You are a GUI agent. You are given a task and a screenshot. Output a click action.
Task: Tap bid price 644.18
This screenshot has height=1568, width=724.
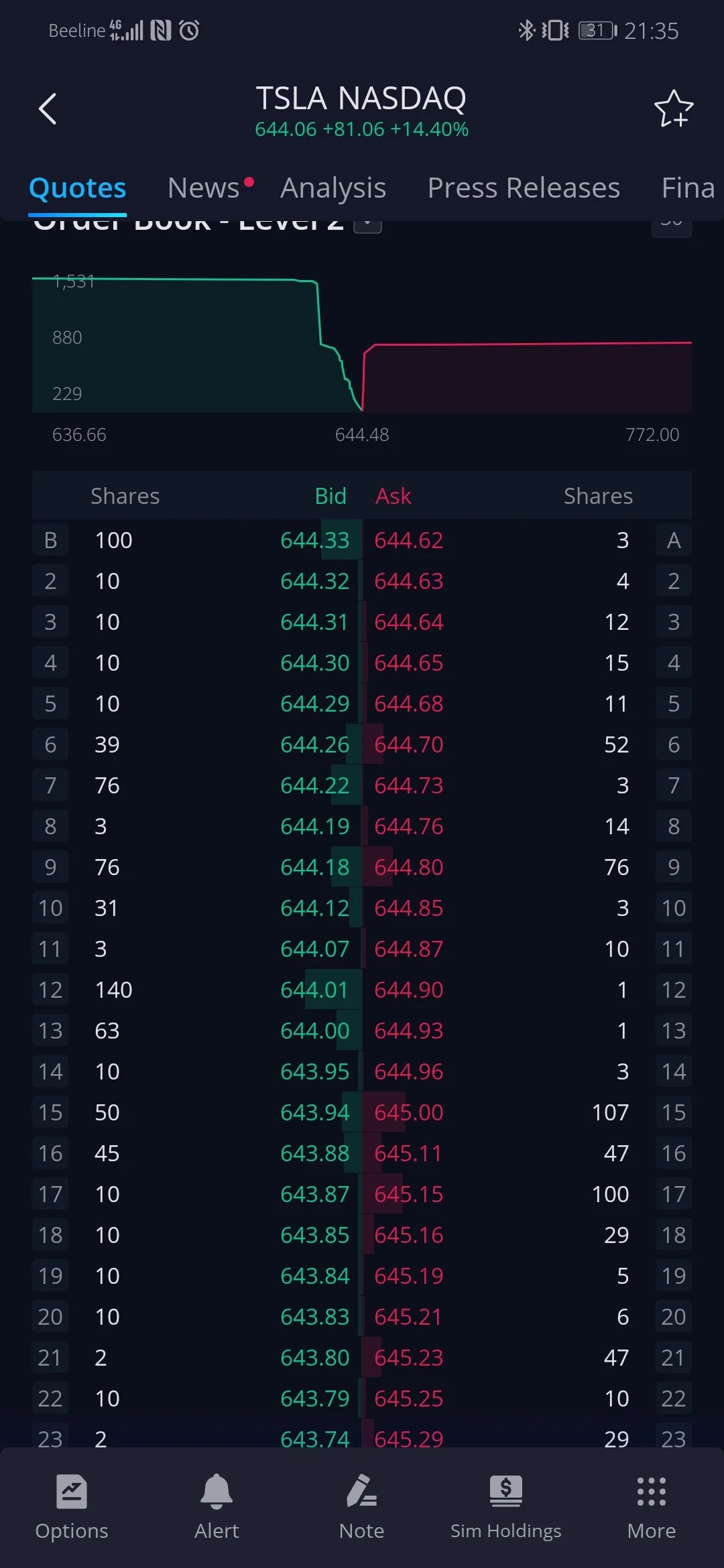315,867
